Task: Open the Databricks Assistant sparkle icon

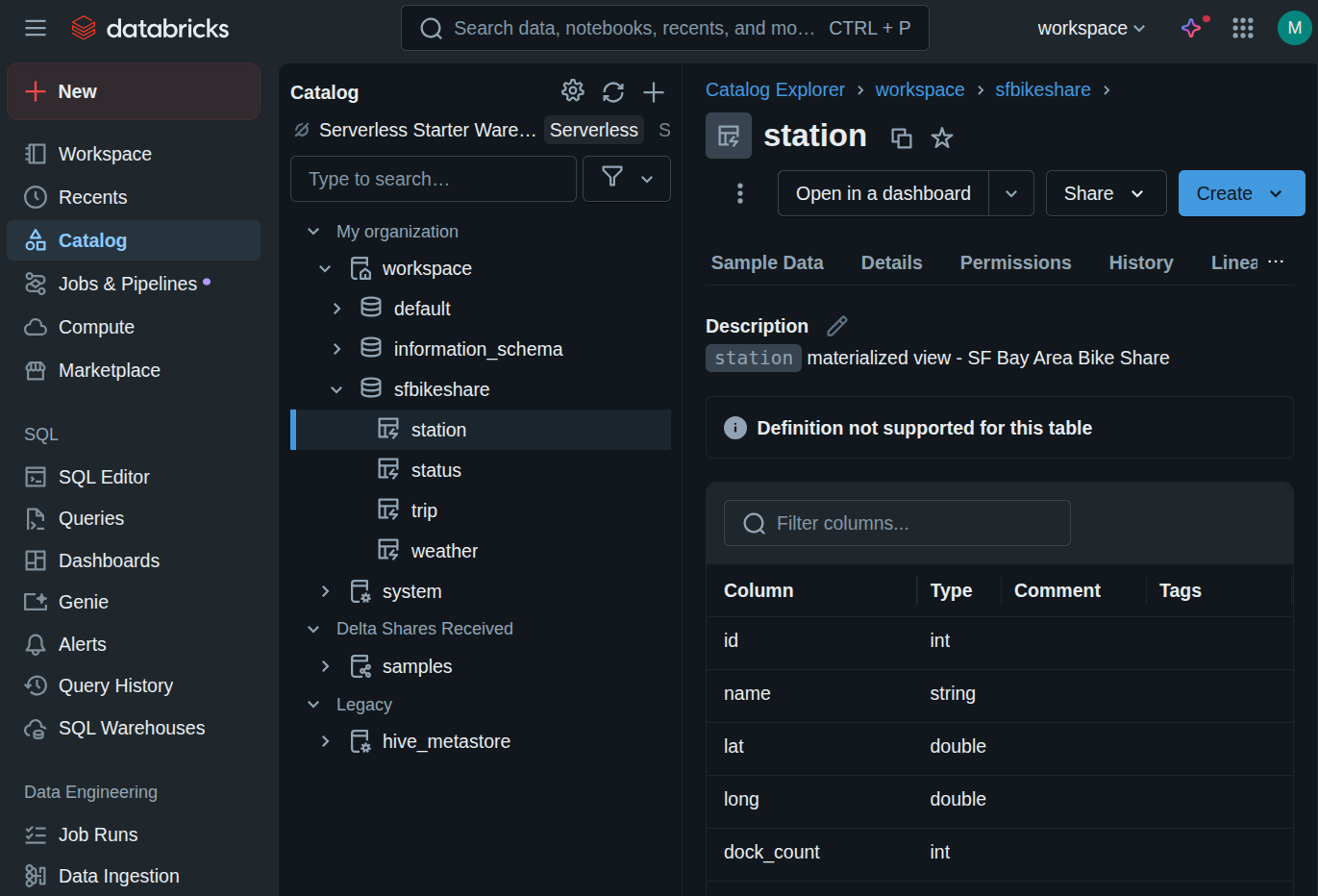Action: [1192, 28]
